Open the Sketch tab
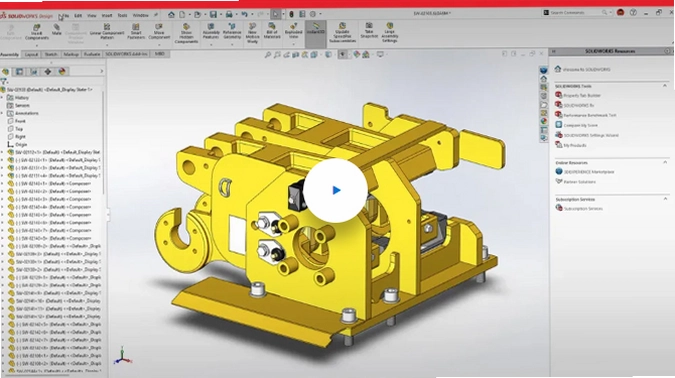The image size is (675, 378). [51, 54]
